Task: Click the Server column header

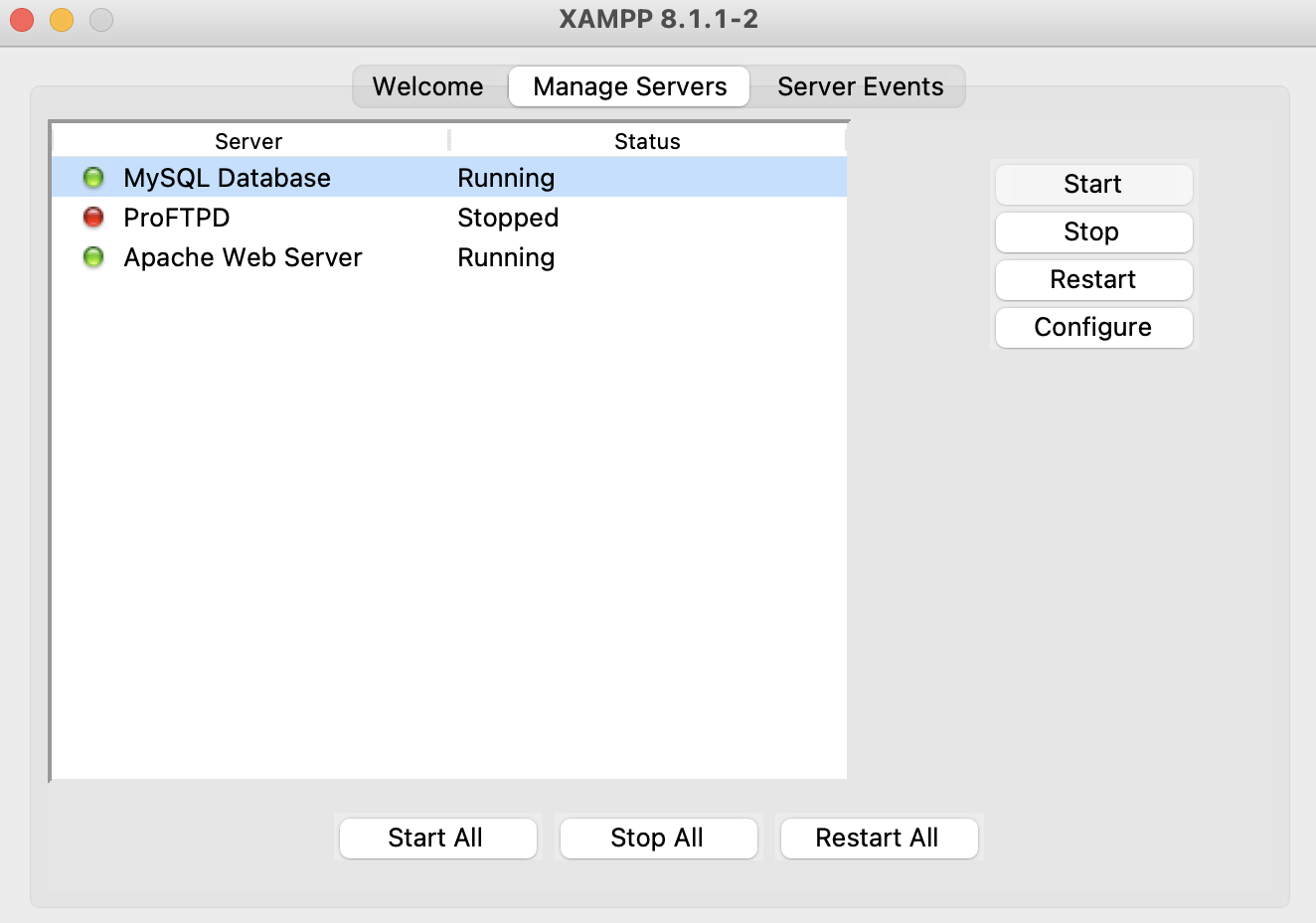Action: tap(247, 140)
